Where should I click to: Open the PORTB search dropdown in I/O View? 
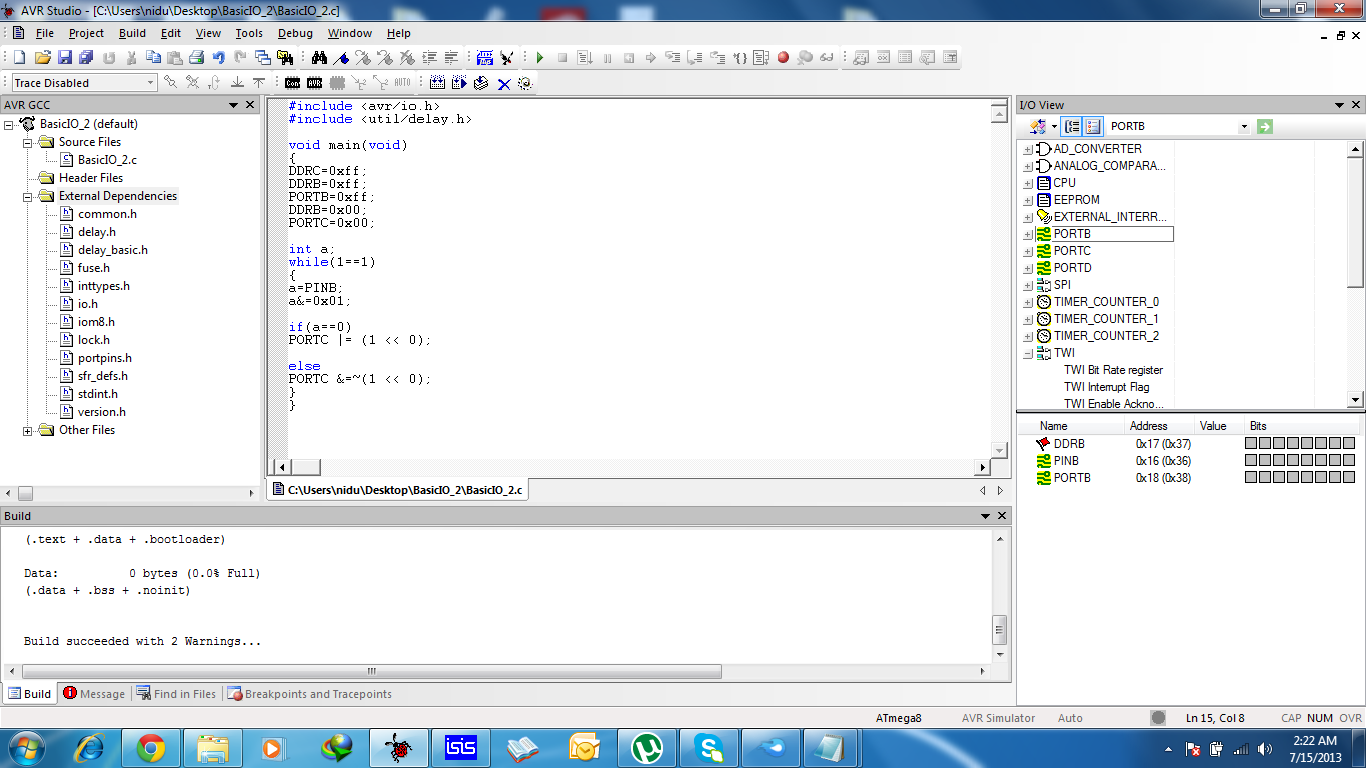point(1245,127)
